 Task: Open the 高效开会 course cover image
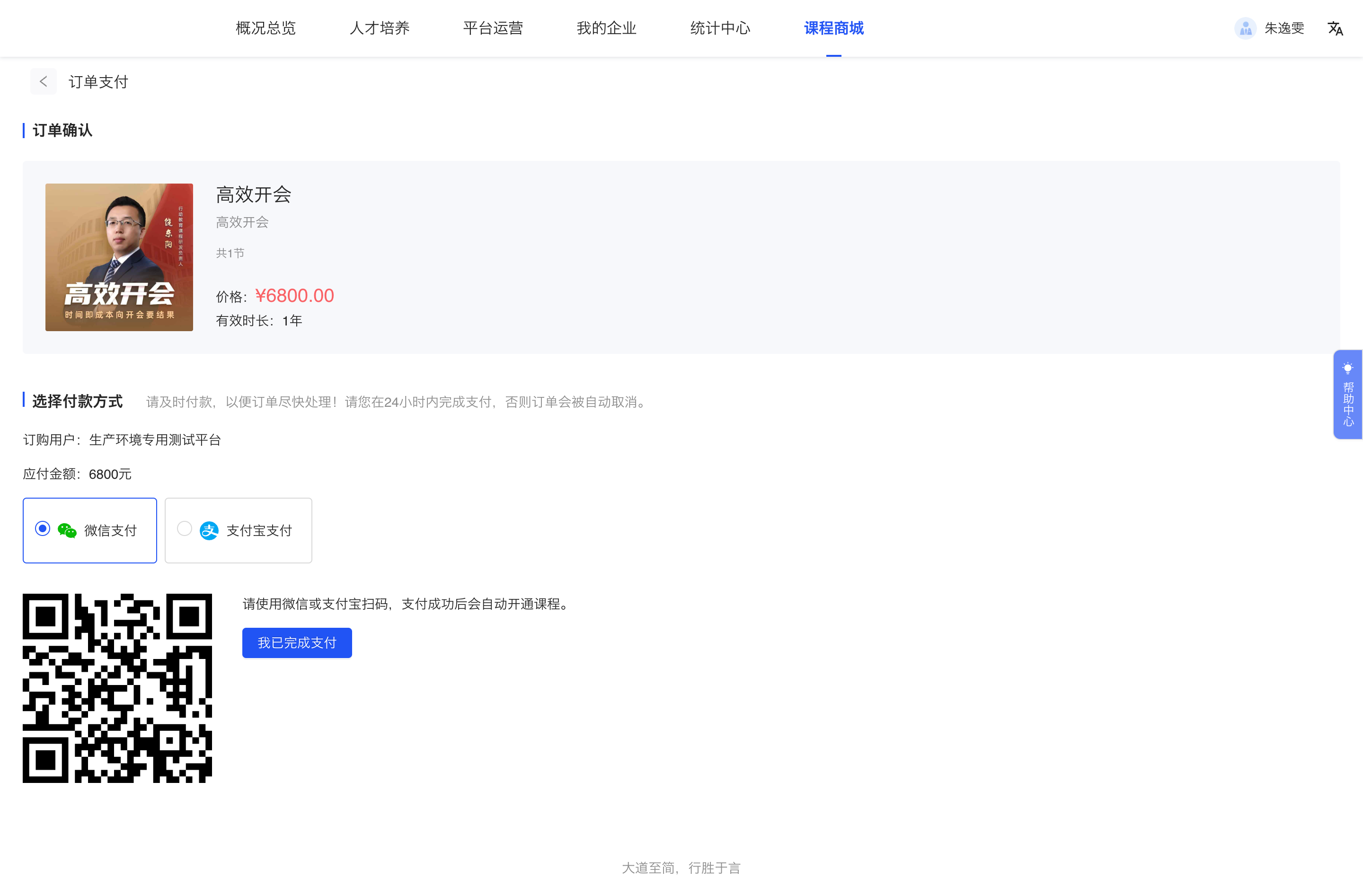click(x=119, y=257)
